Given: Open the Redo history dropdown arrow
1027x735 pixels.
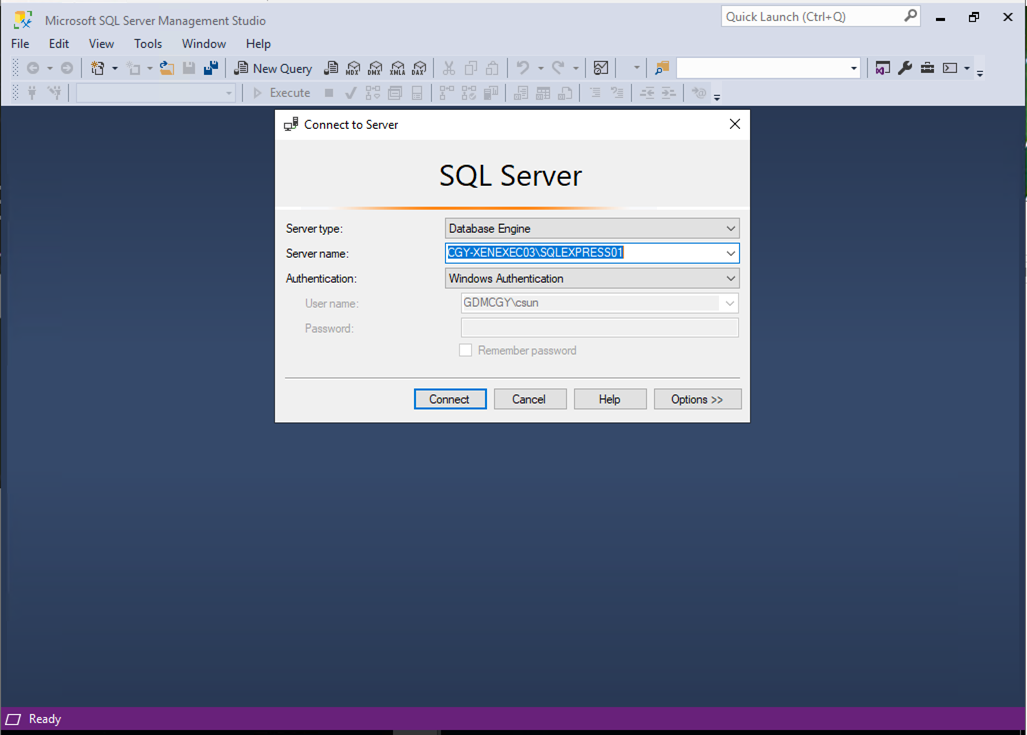Looking at the screenshot, I should [576, 68].
